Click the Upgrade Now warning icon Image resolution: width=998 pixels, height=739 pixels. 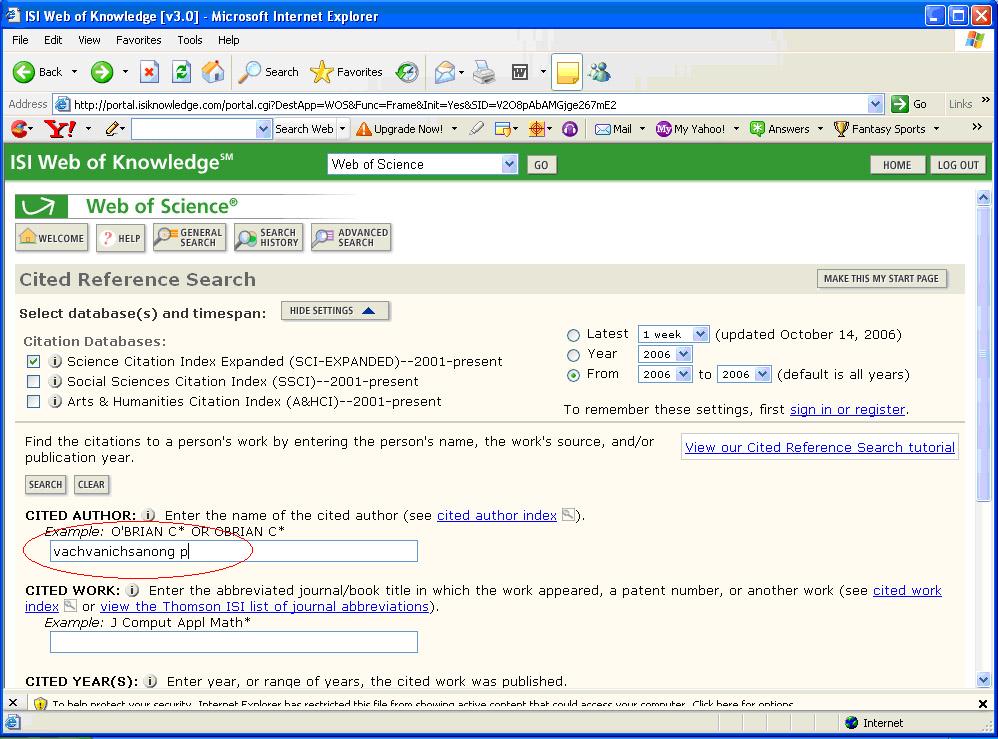[363, 129]
